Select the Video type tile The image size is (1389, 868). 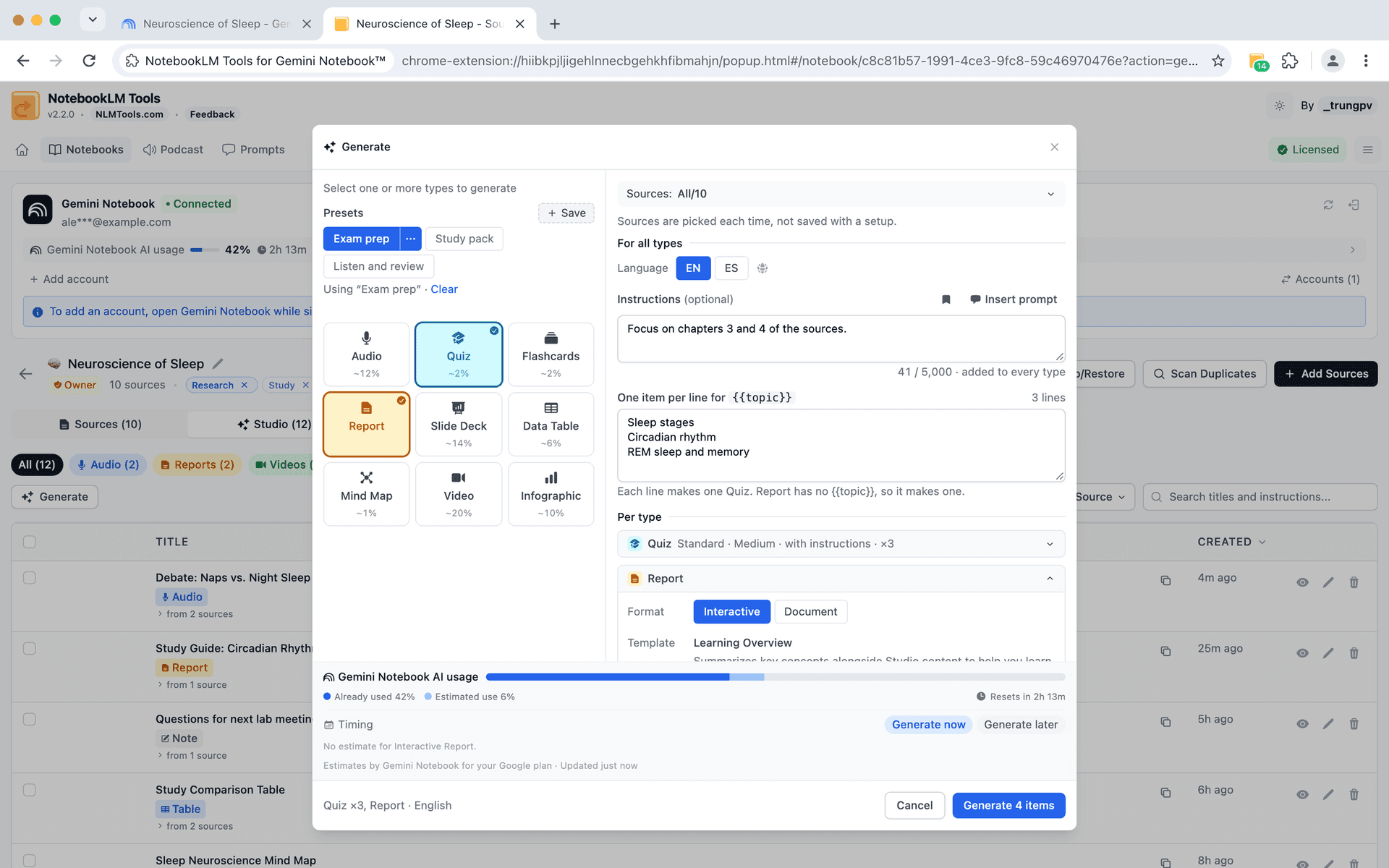pyautogui.click(x=459, y=494)
